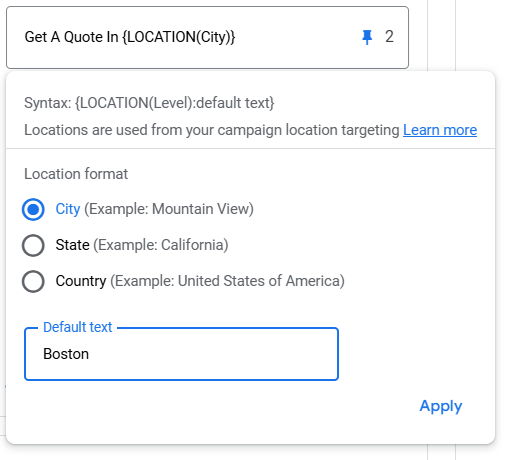
Task: Select the State radio button
Action: pos(33,245)
